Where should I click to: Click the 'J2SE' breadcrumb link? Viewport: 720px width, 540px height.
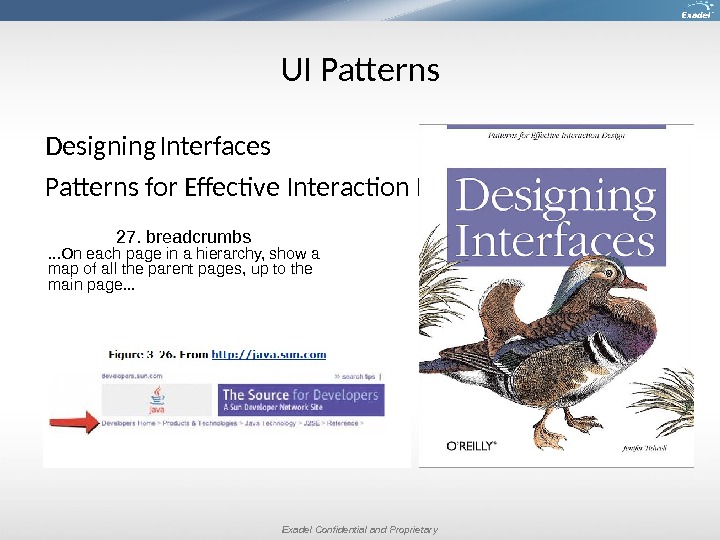(311, 423)
